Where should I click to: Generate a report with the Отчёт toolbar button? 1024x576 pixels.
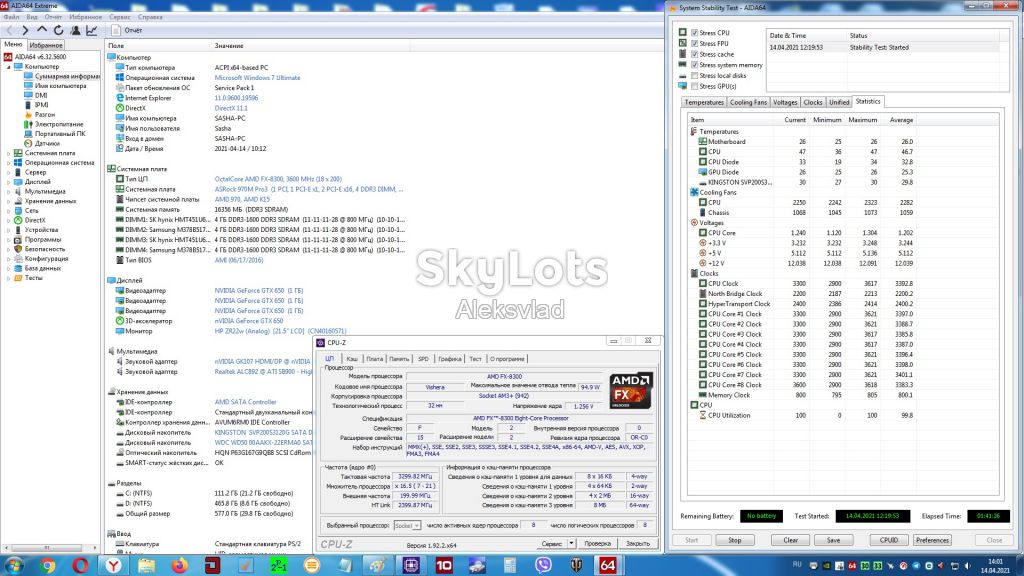coord(127,31)
